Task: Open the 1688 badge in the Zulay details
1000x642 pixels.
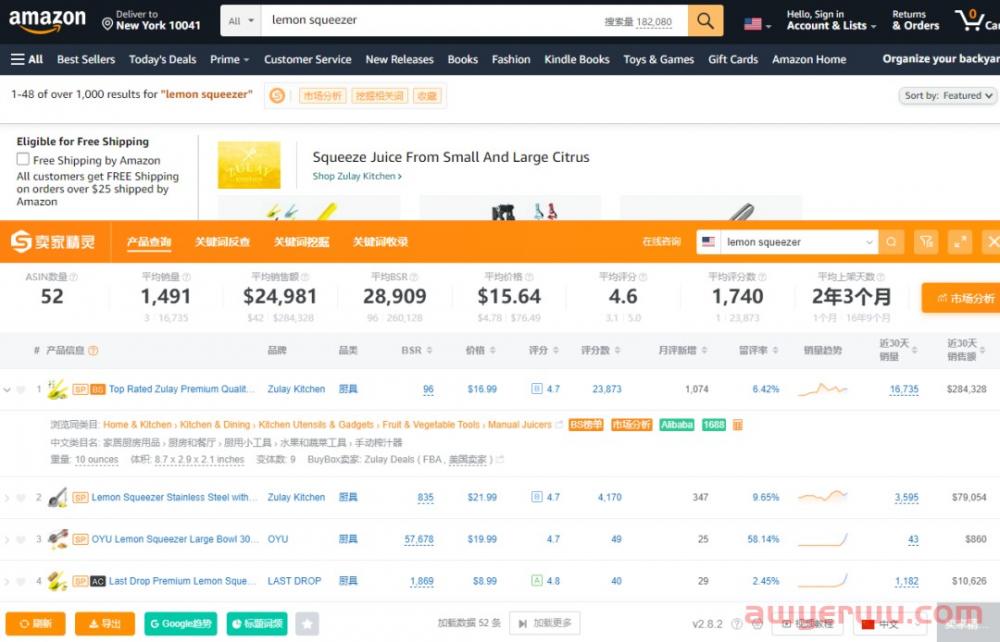Action: pyautogui.click(x=714, y=425)
